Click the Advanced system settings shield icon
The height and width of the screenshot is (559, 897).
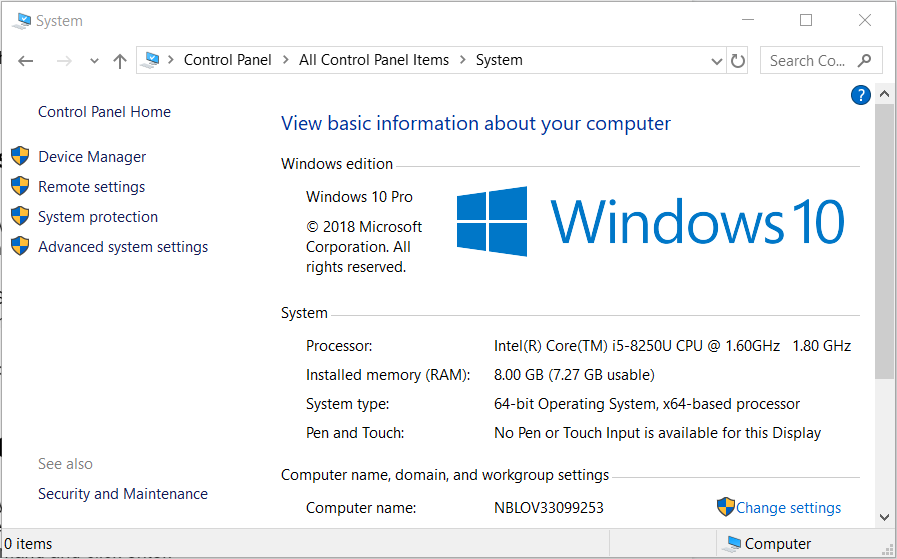[20, 246]
